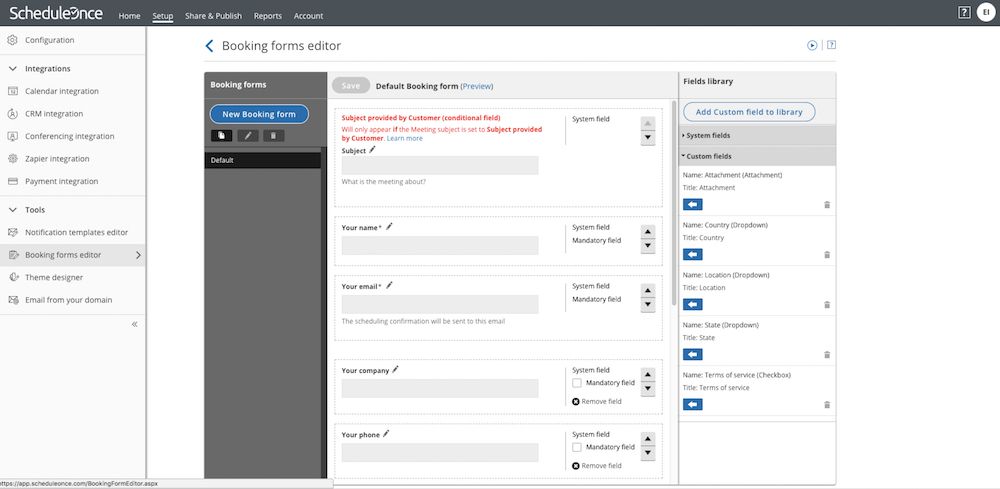Click the pencil icon to rename booking form
The image size is (1000, 489).
tap(247, 135)
